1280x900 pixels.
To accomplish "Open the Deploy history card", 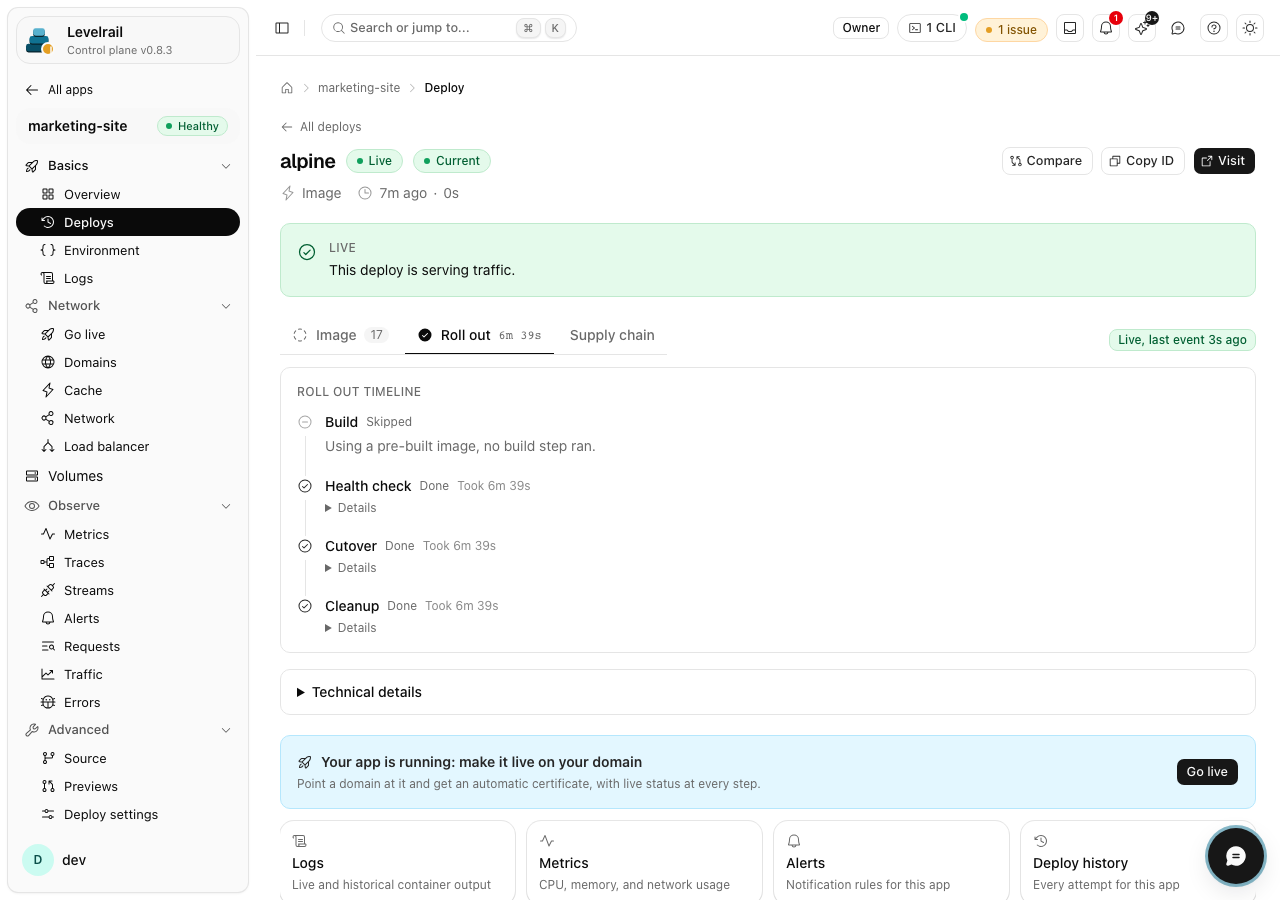I will tap(1137, 861).
